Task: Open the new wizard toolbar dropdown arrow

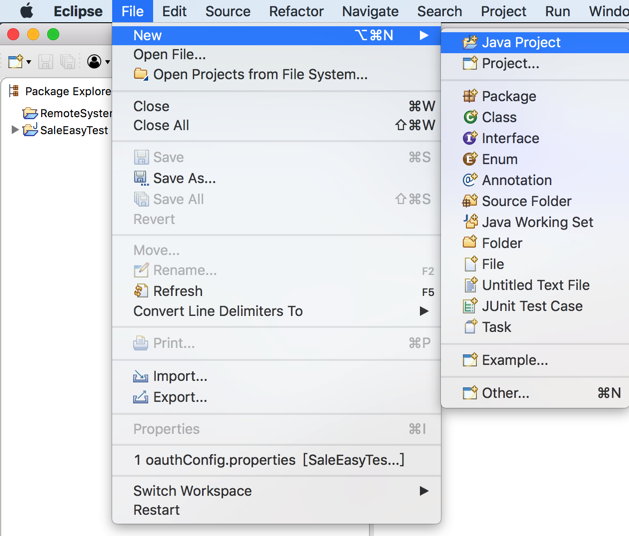Action: pyautogui.click(x=29, y=62)
